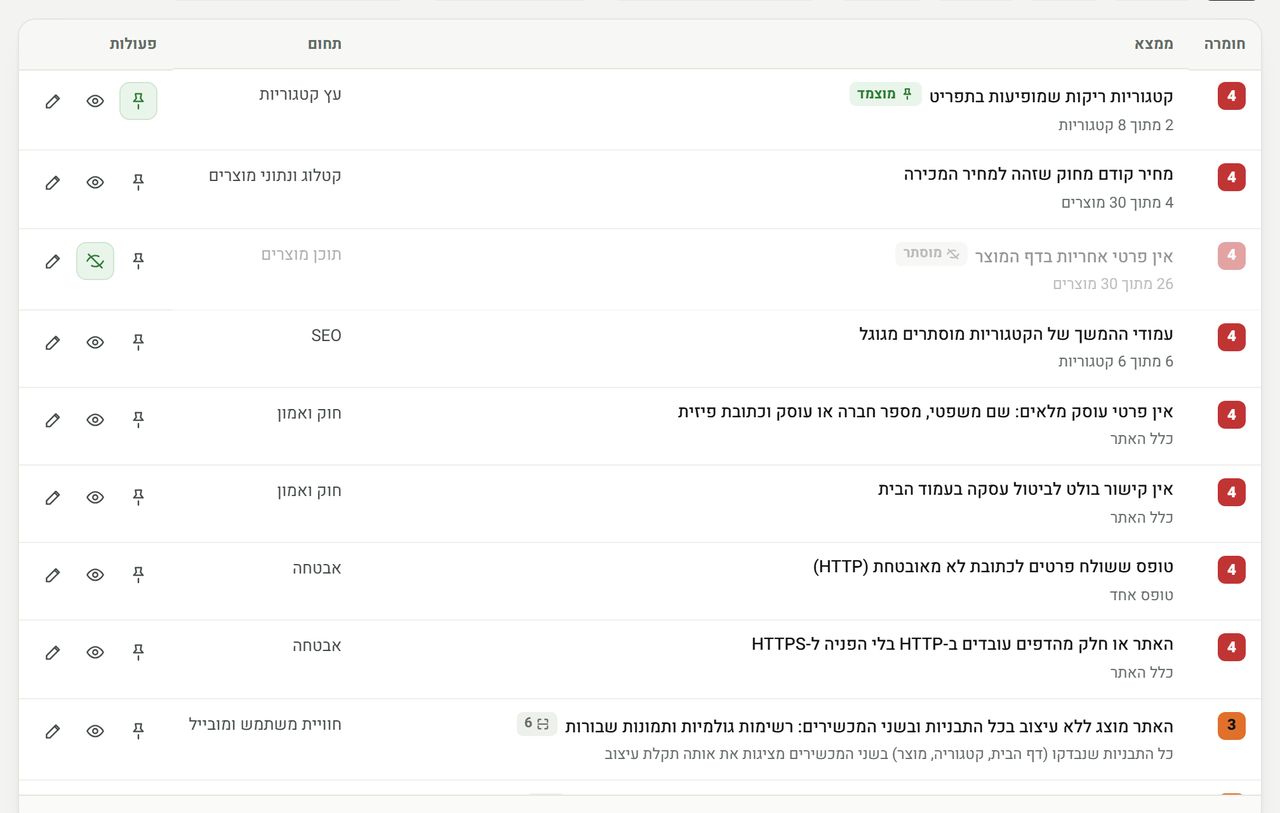This screenshot has height=813, width=1280.
Task: Edit the SEO row "עמודי ההמשך של הקטגוריות"
Action: click(53, 342)
